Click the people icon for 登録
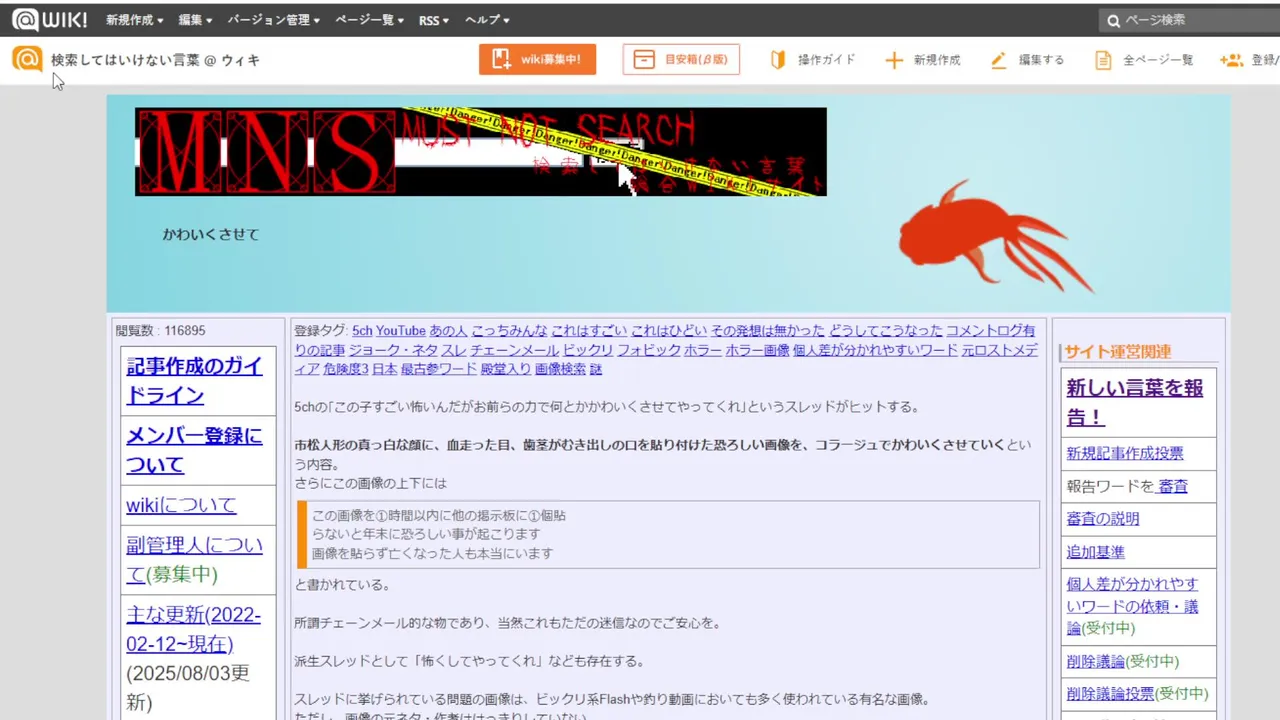Screen dimensions: 1280x720 click(x=1231, y=60)
